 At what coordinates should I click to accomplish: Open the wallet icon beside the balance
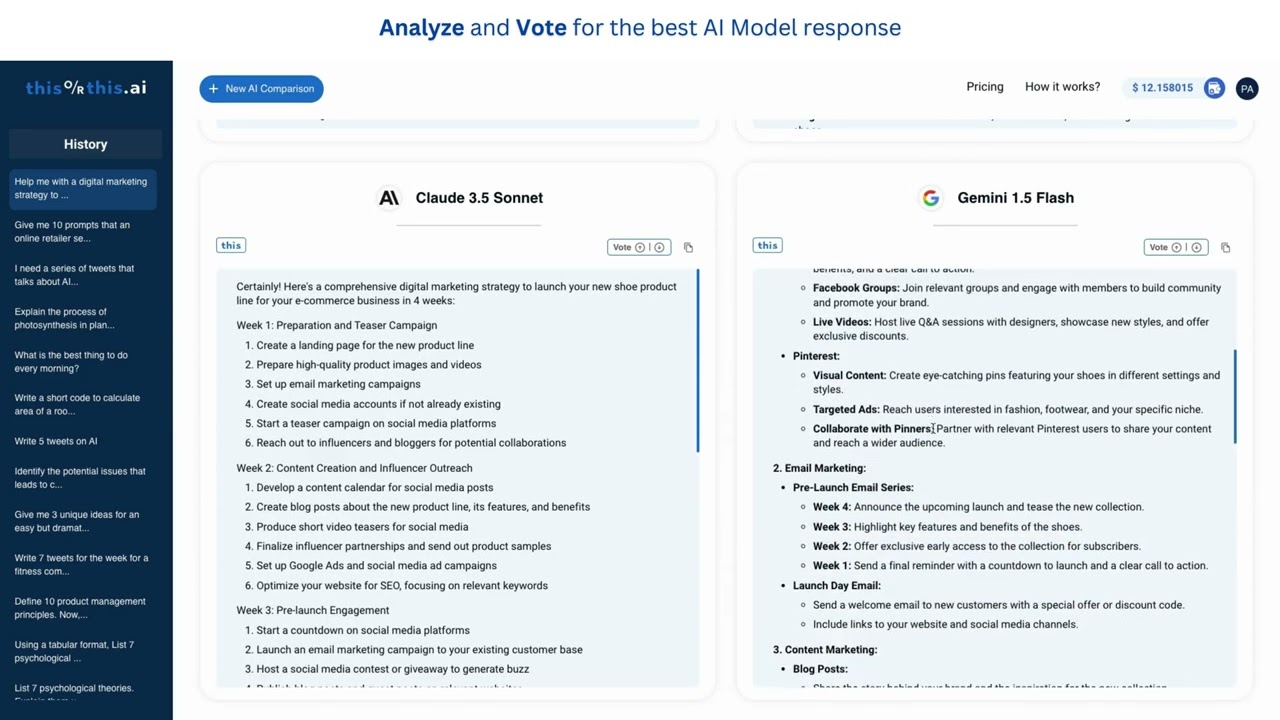coord(1213,88)
